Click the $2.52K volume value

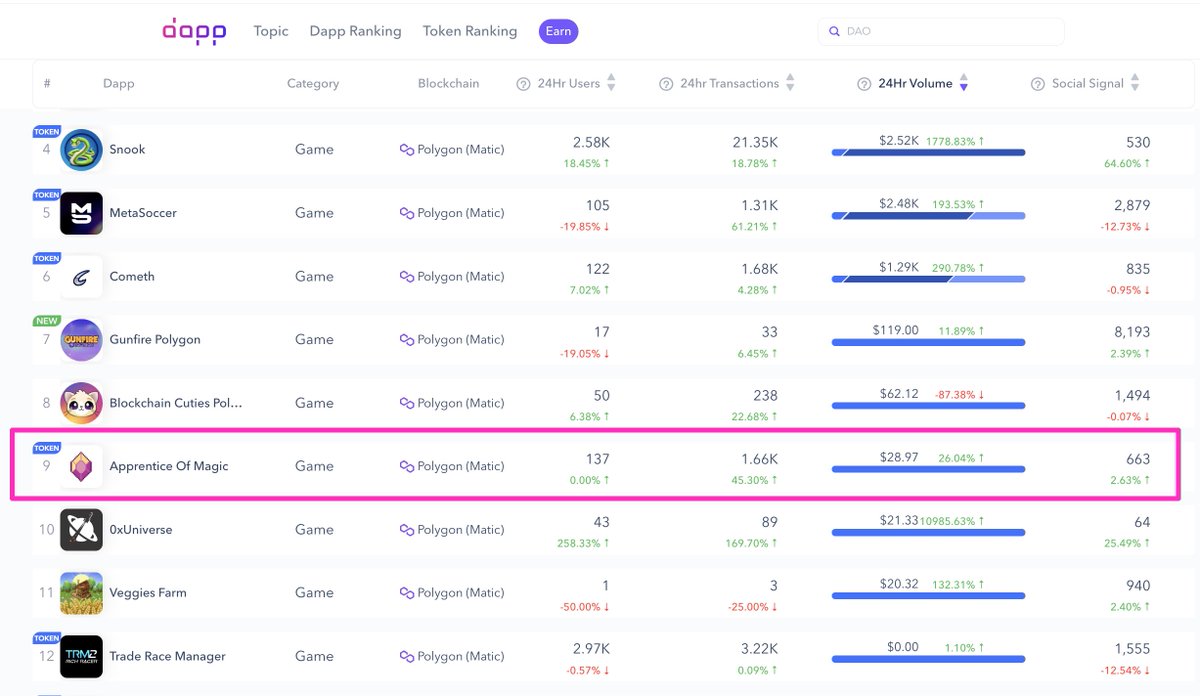pyautogui.click(x=899, y=141)
